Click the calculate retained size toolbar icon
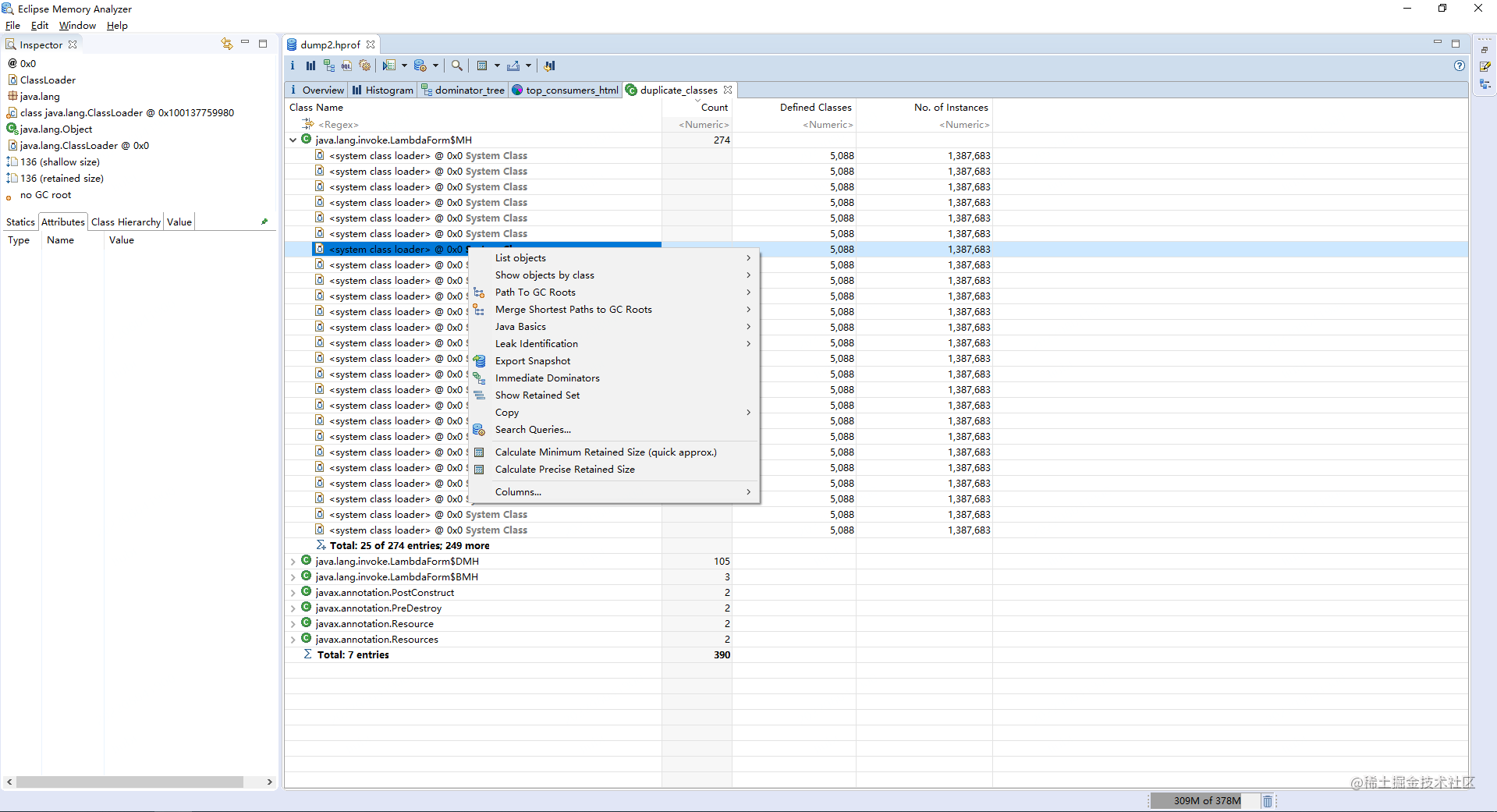Viewport: 1497px width, 812px height. point(482,66)
